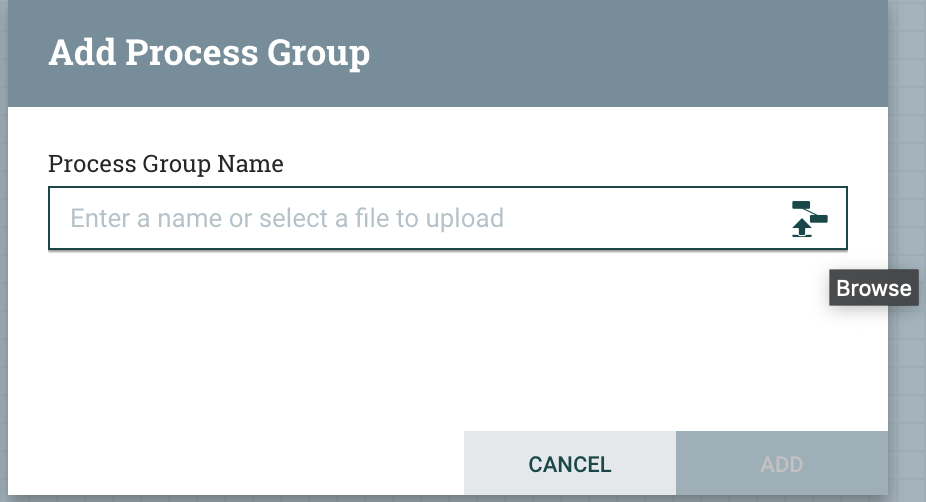Open the file browser via Browse icon
This screenshot has width=926, height=502.
[x=809, y=218]
